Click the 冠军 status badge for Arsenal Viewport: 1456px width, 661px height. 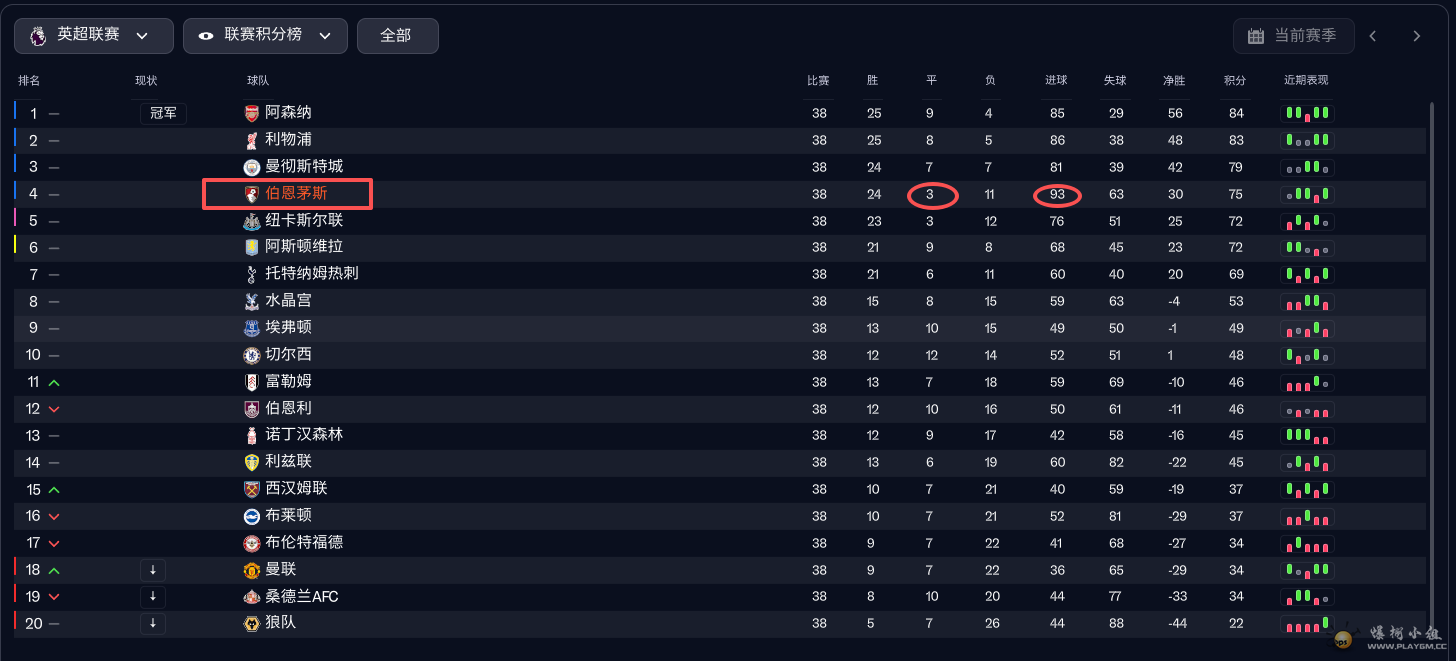(163, 113)
